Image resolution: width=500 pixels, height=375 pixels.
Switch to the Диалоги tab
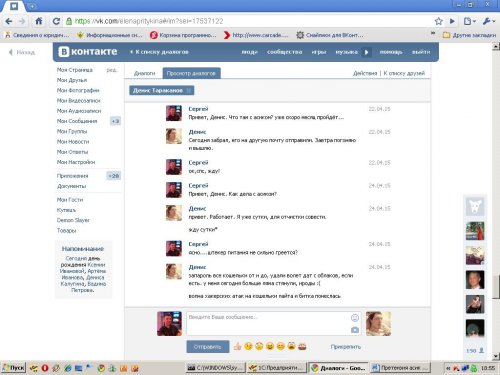coord(144,73)
